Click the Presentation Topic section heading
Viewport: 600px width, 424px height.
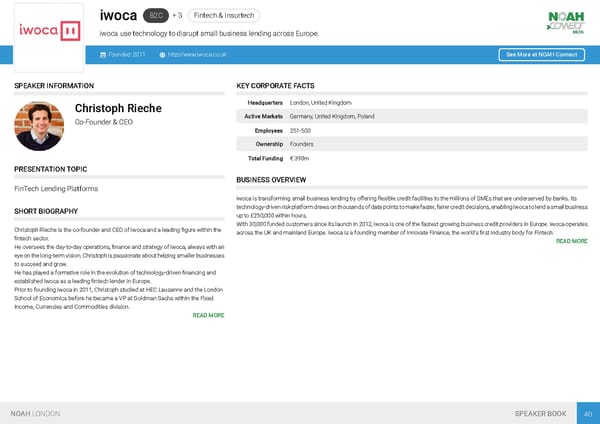pyautogui.click(x=50, y=169)
